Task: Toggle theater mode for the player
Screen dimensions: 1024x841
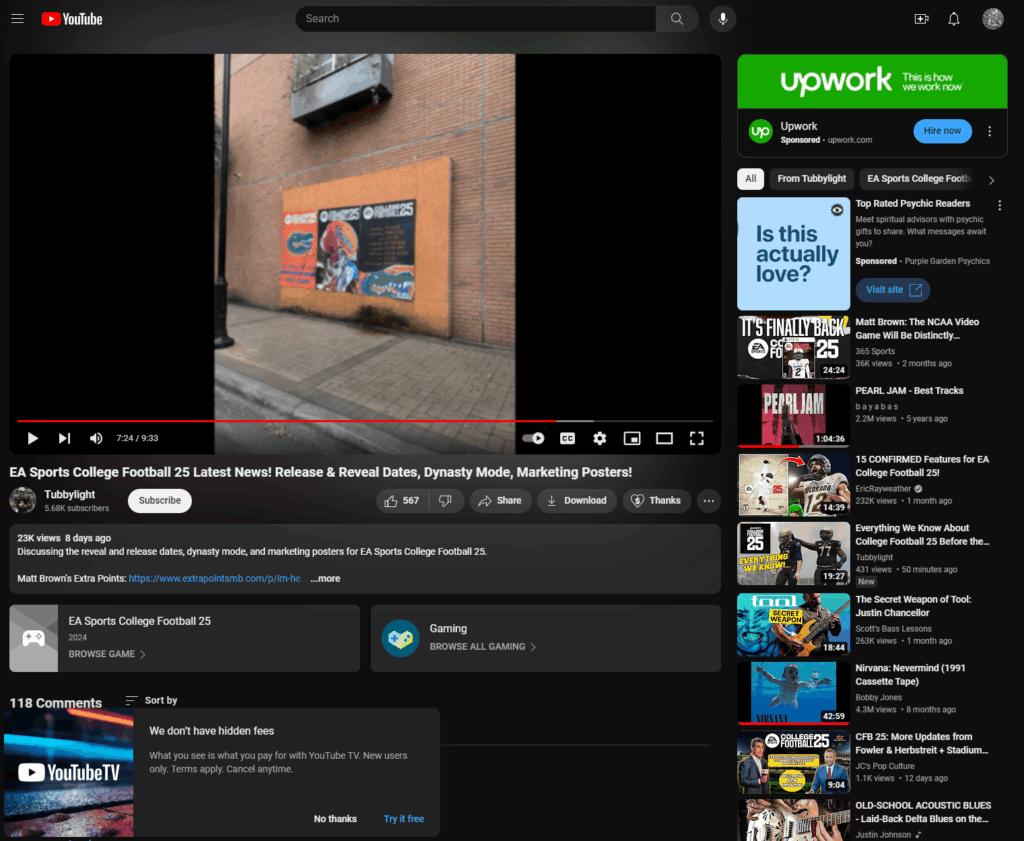Action: 664,438
